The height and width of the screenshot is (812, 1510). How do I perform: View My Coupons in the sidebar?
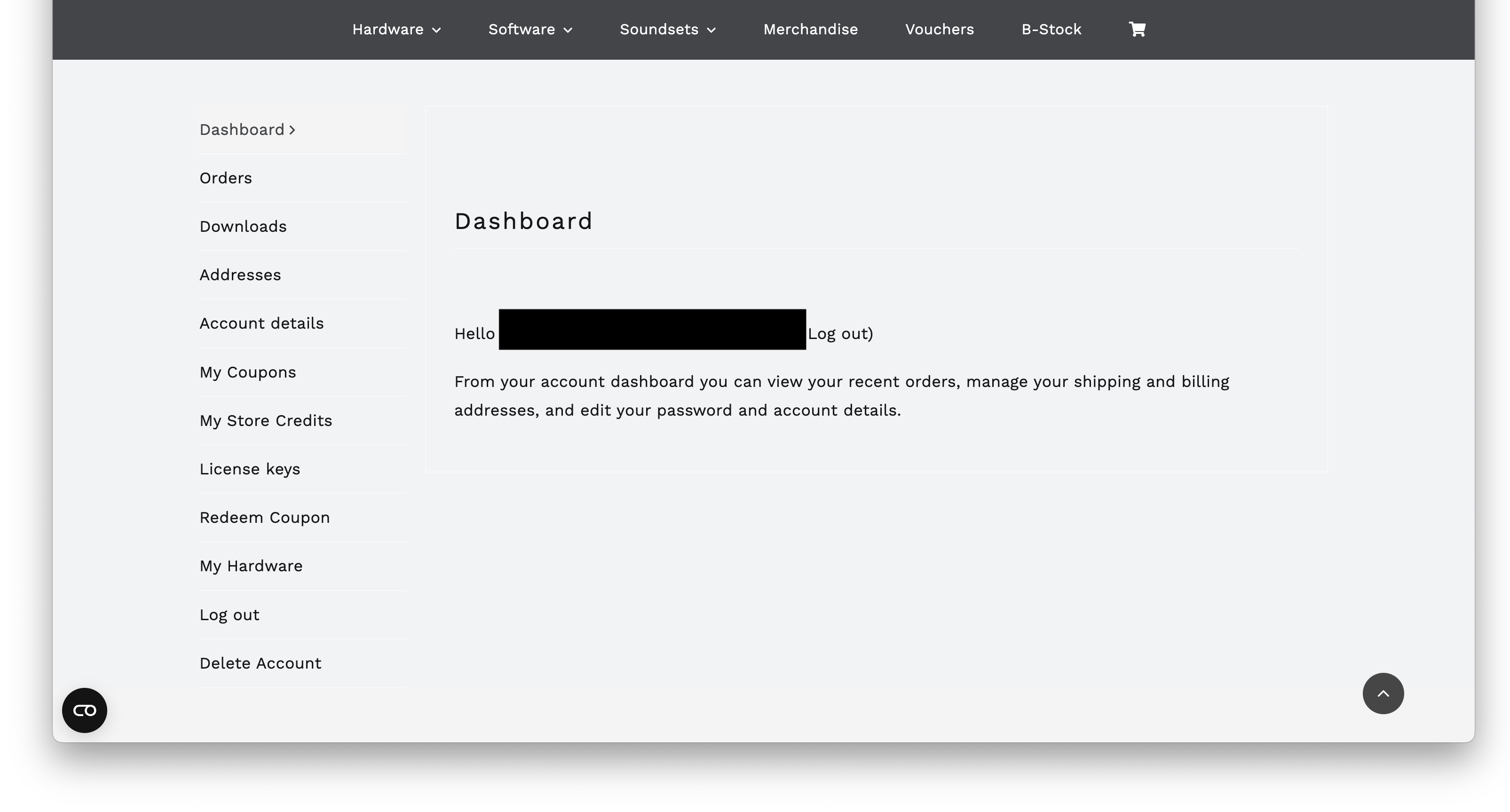[247, 372]
